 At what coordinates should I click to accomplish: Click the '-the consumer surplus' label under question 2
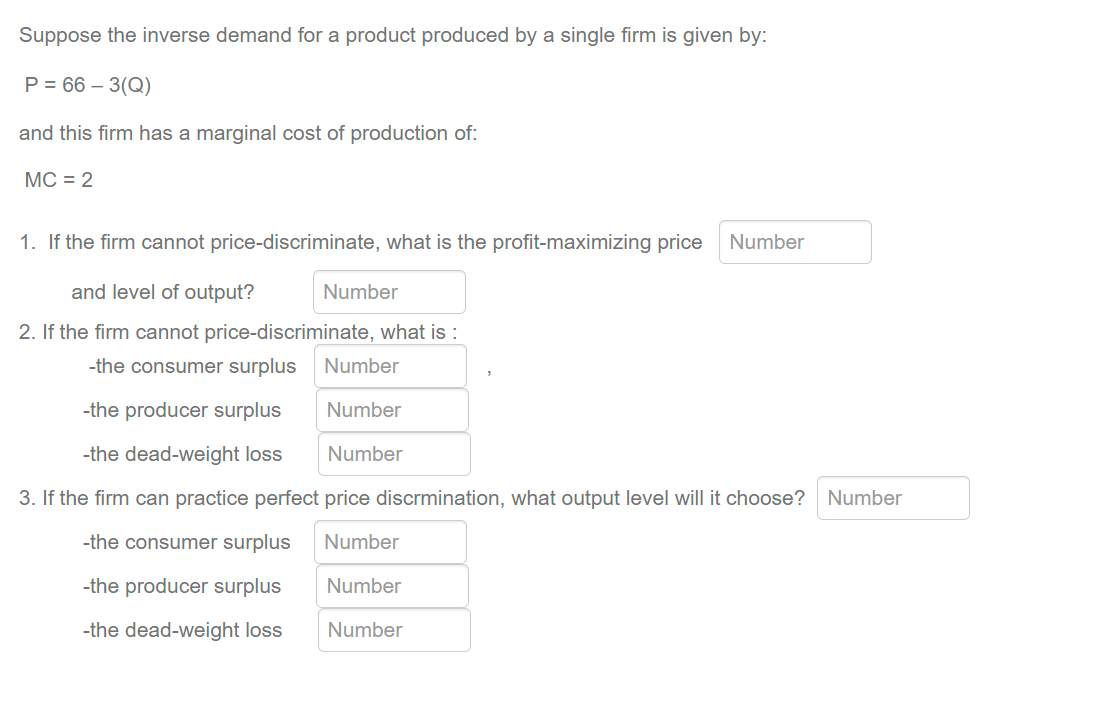(x=192, y=366)
